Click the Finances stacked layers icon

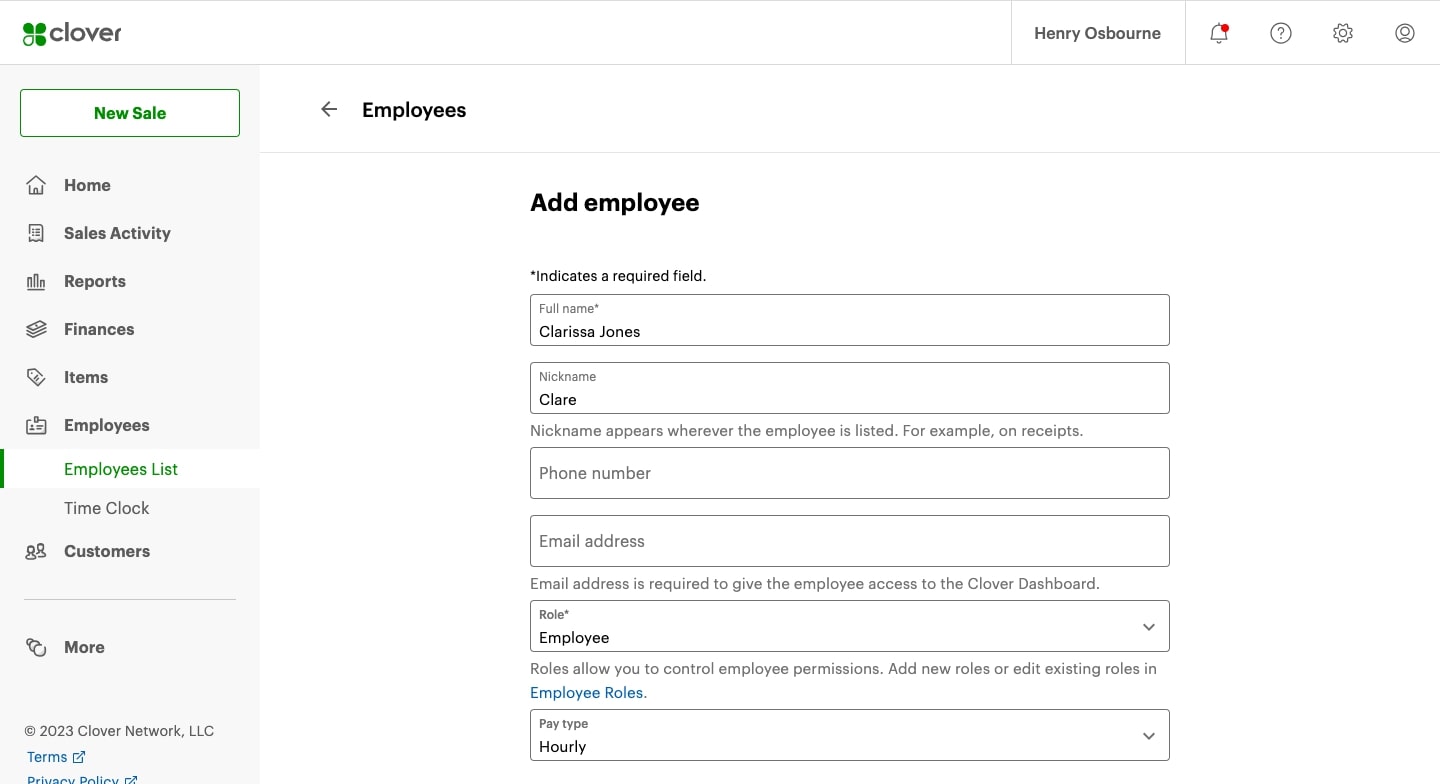point(36,329)
